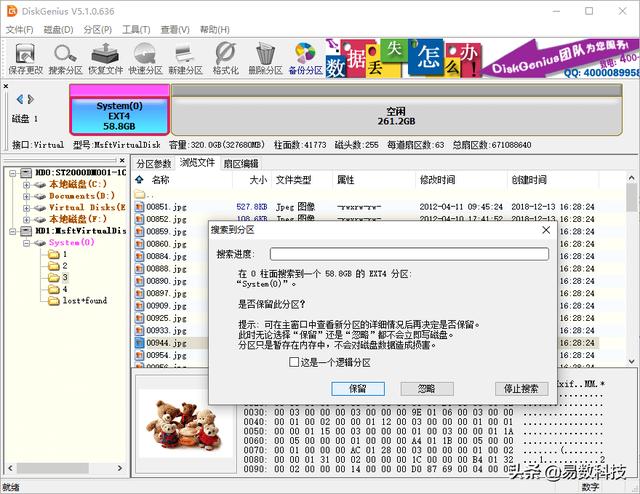Check the 这是一个逻辑分区 checkbox

293,362
